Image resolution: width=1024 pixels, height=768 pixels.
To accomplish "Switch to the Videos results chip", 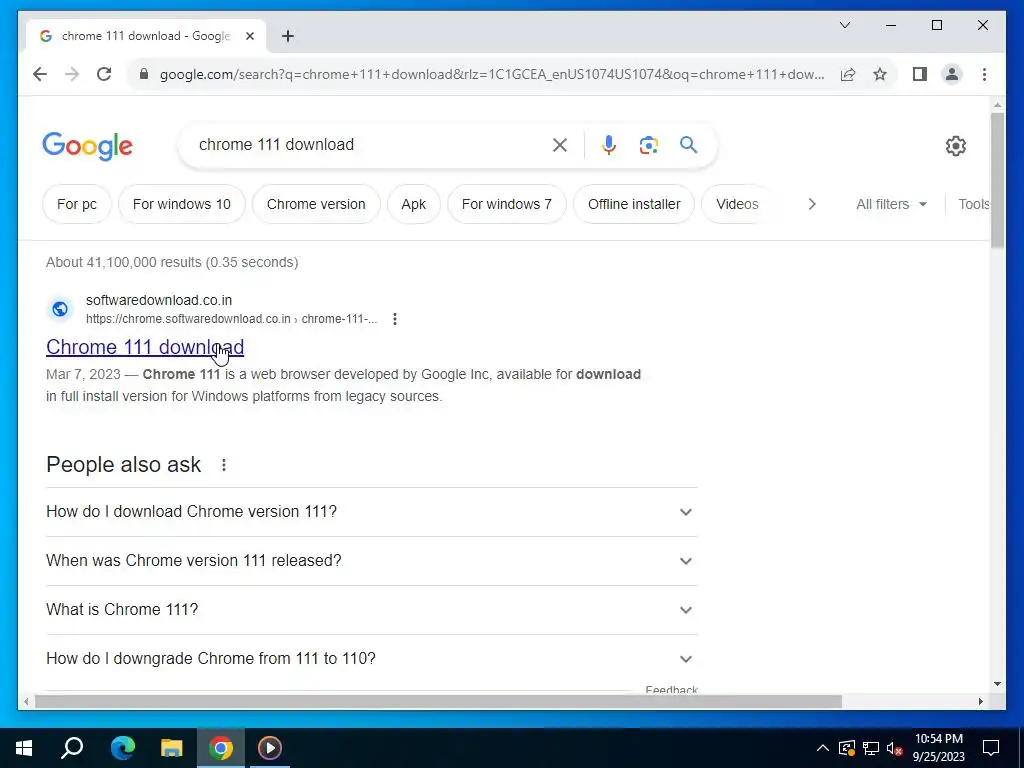I will pos(737,204).
